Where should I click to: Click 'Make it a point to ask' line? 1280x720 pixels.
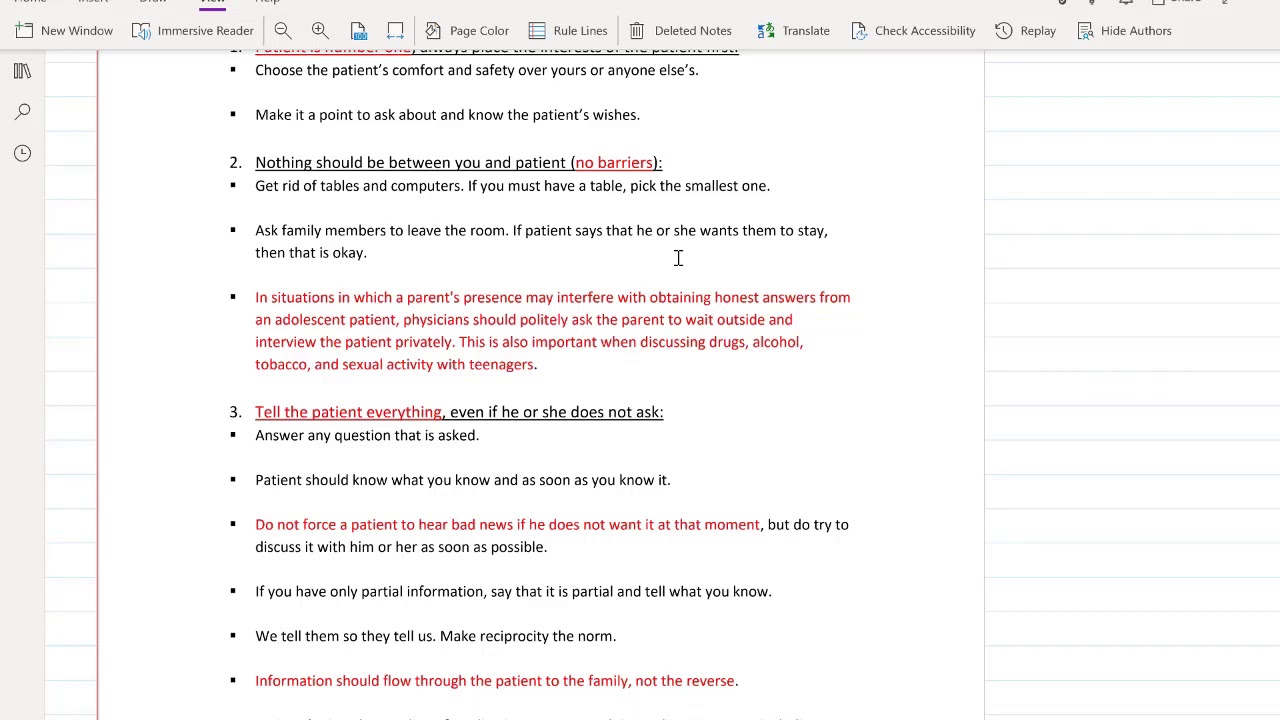pos(447,115)
